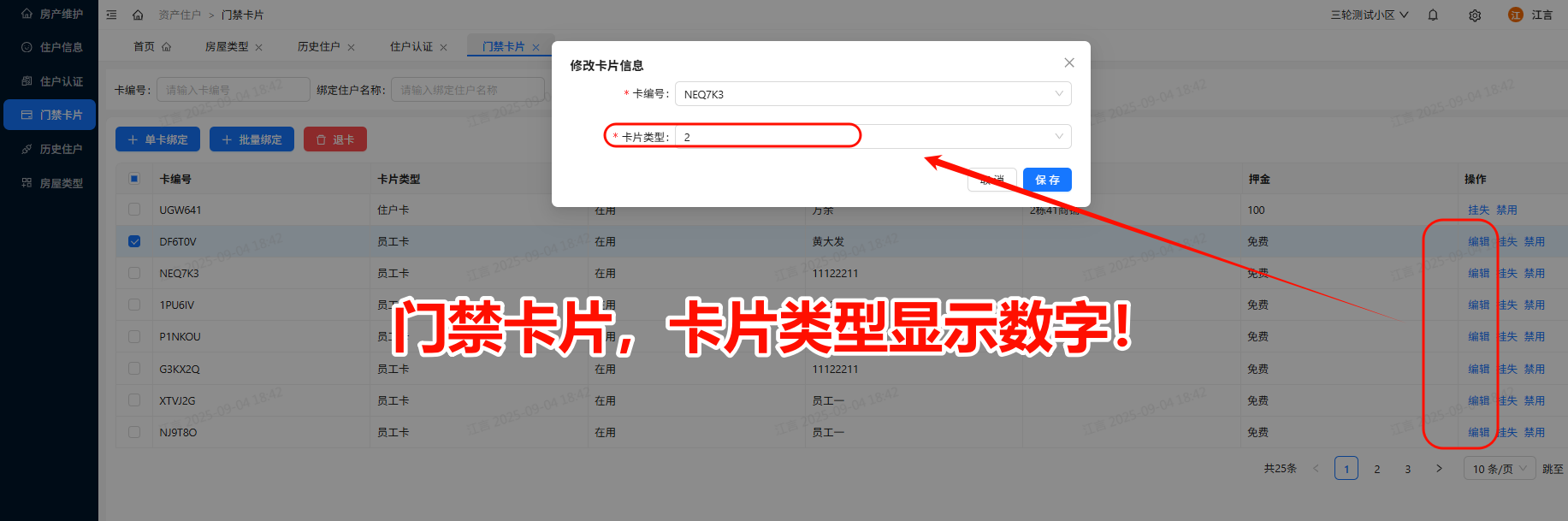Viewport: 1568px width, 521px height.
Task: Check the NEQ7K3 row checkbox
Action: pos(134,273)
